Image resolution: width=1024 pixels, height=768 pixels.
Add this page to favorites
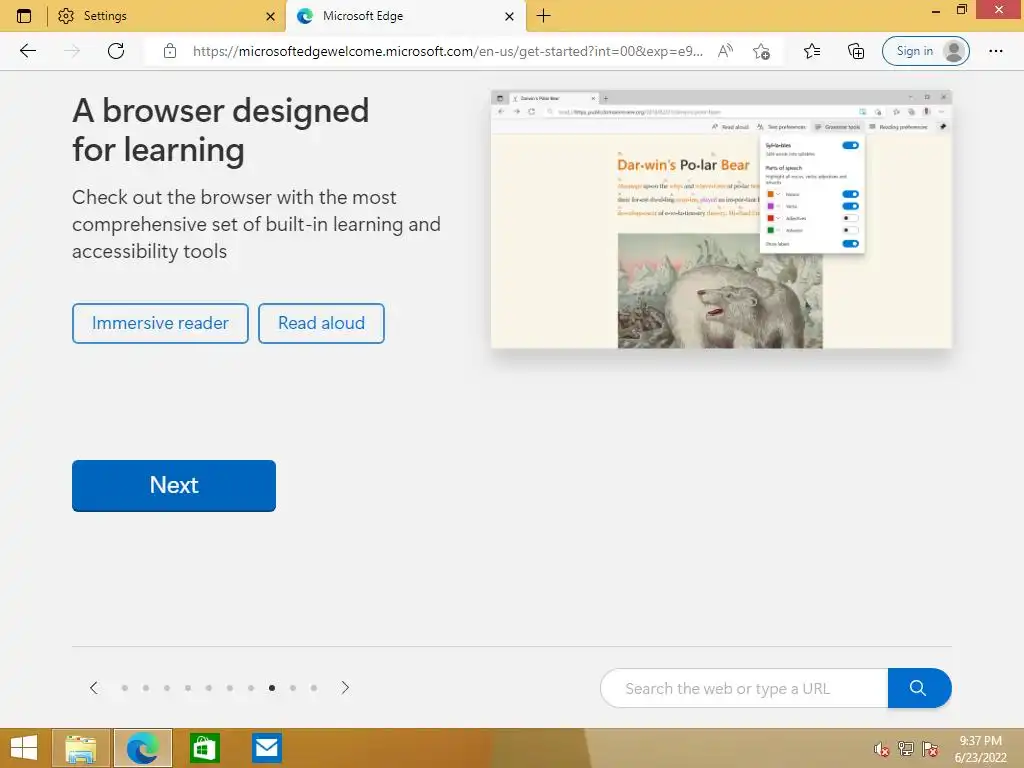(761, 51)
